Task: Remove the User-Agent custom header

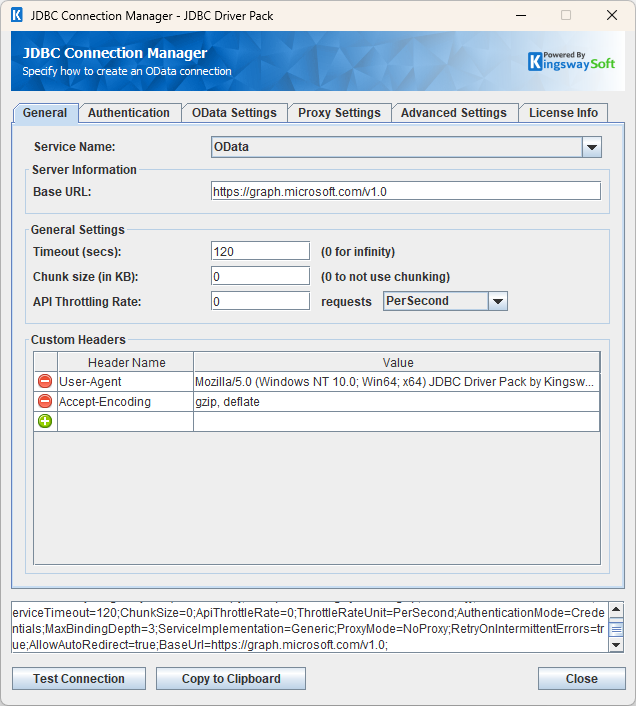Action: tap(45, 381)
